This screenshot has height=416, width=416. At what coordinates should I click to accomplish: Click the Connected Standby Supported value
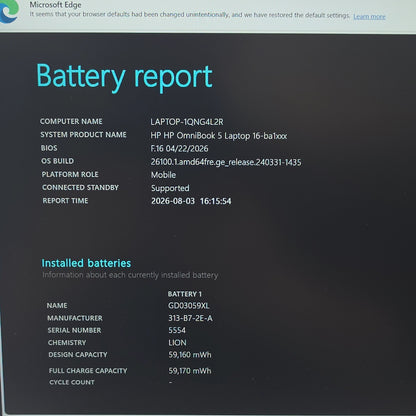[170, 188]
